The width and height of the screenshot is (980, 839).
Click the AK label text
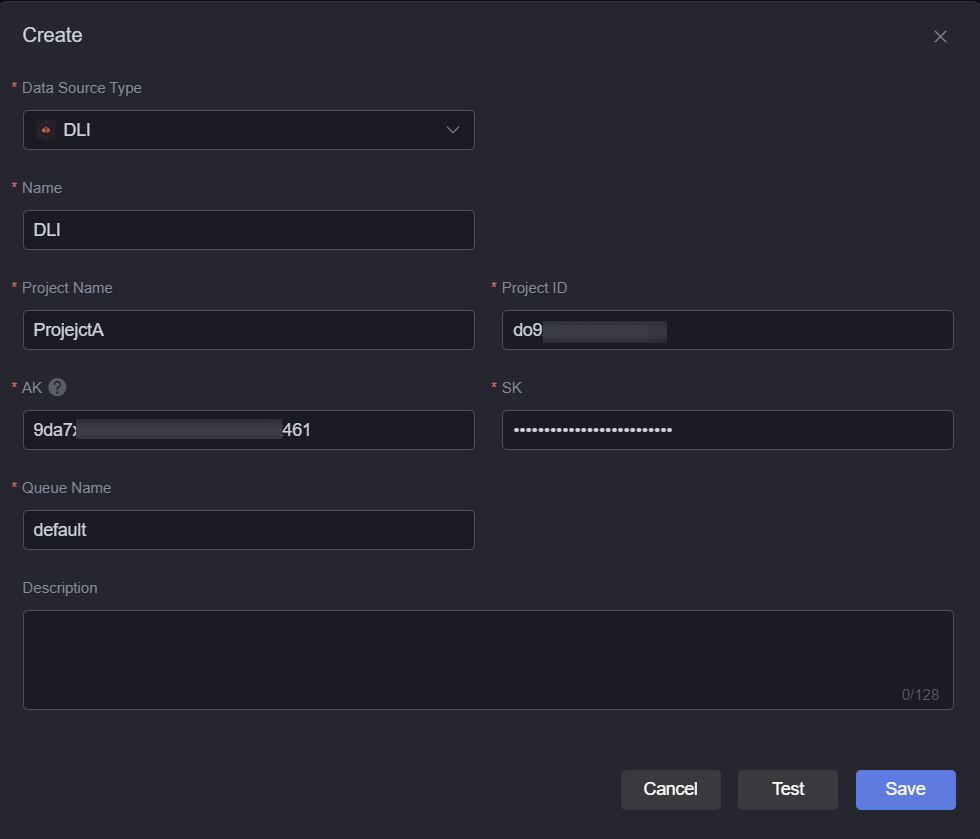[x=32, y=388]
